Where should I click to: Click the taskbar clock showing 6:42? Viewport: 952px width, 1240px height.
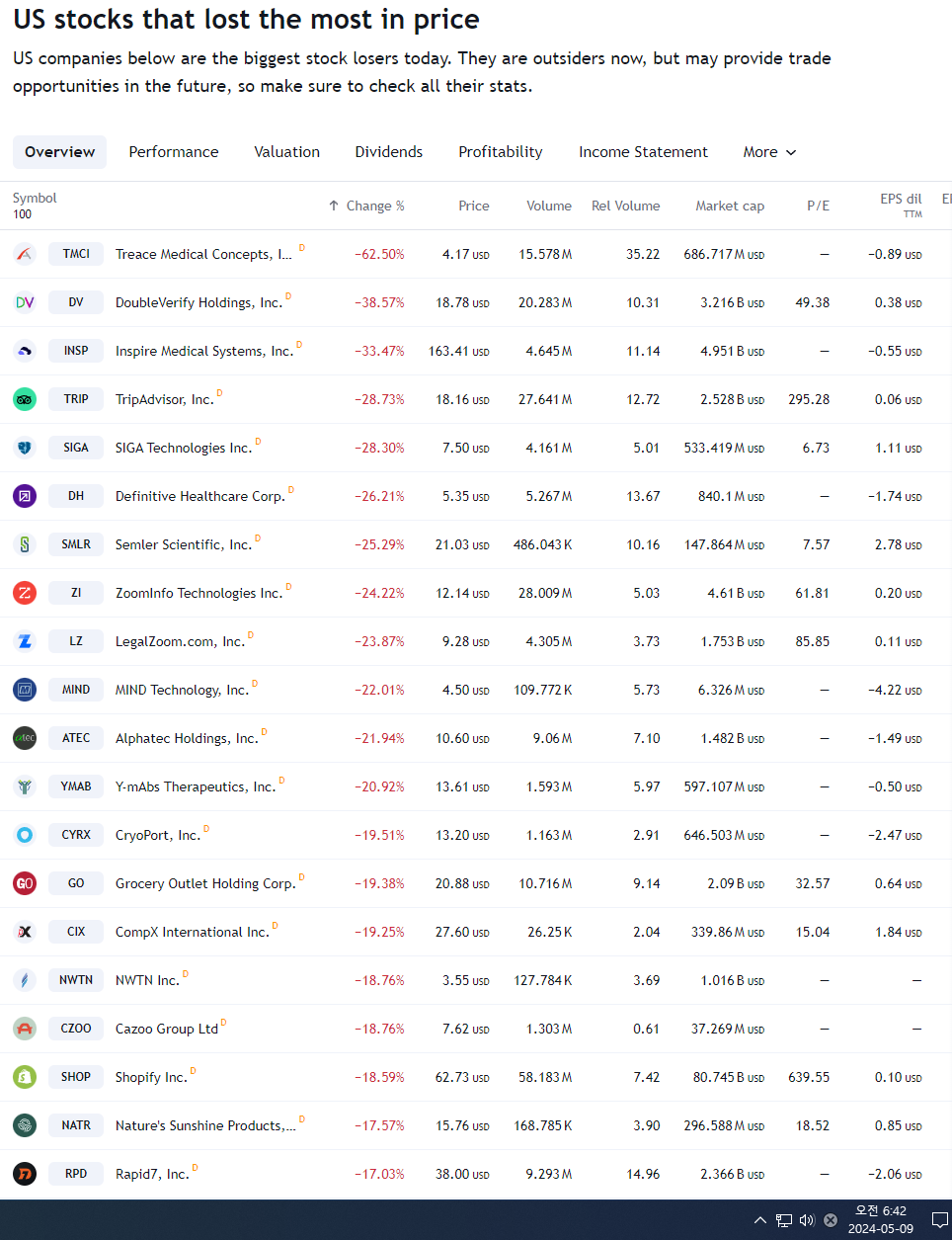[x=881, y=1220]
